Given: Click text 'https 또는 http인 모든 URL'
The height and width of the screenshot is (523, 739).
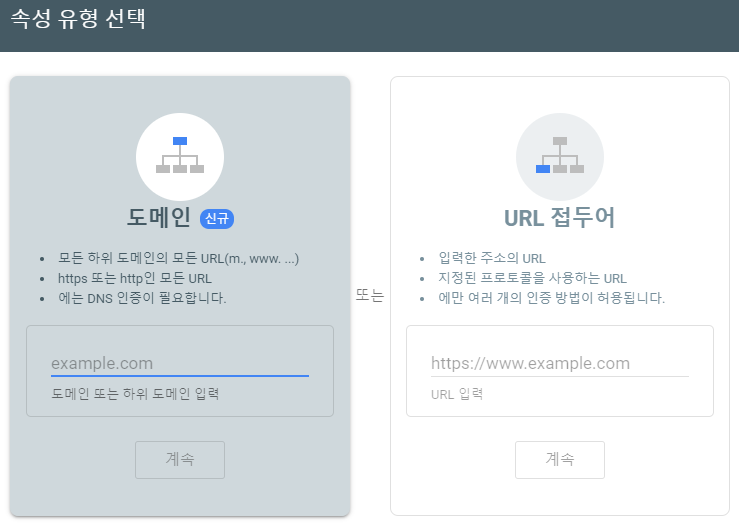Looking at the screenshot, I should tap(135, 278).
